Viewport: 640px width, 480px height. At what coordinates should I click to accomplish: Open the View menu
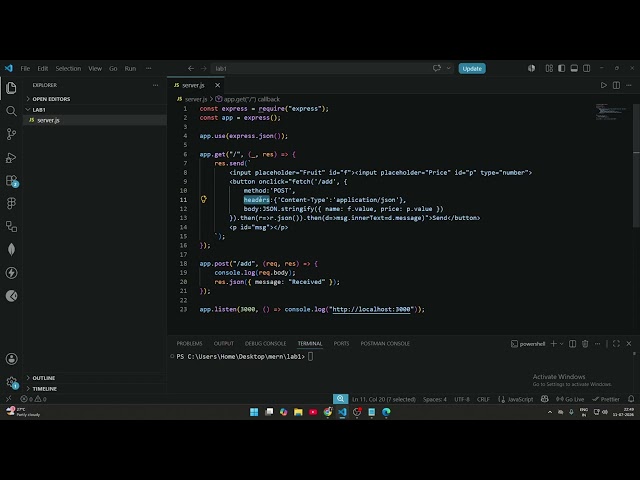pyautogui.click(x=95, y=68)
